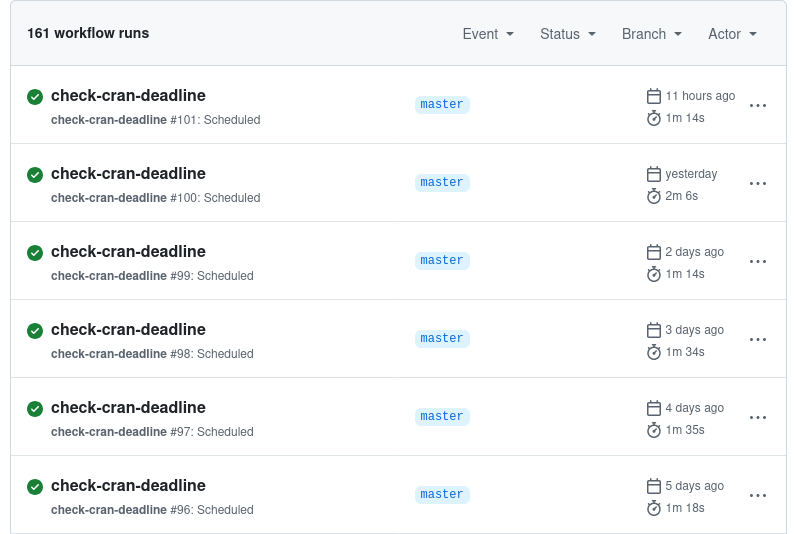The image size is (797, 534).
Task: Click the master branch label on run #100
Action: (x=442, y=183)
